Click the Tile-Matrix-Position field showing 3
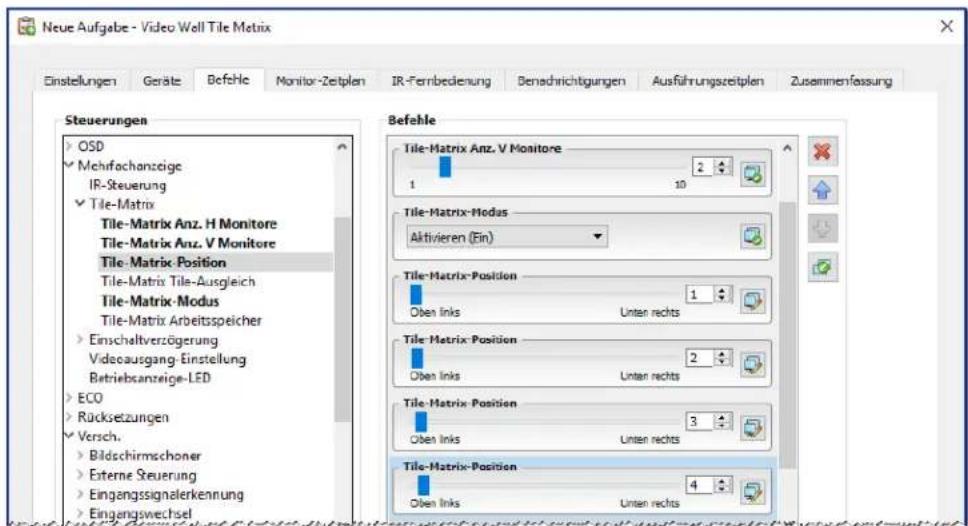 (x=700, y=422)
